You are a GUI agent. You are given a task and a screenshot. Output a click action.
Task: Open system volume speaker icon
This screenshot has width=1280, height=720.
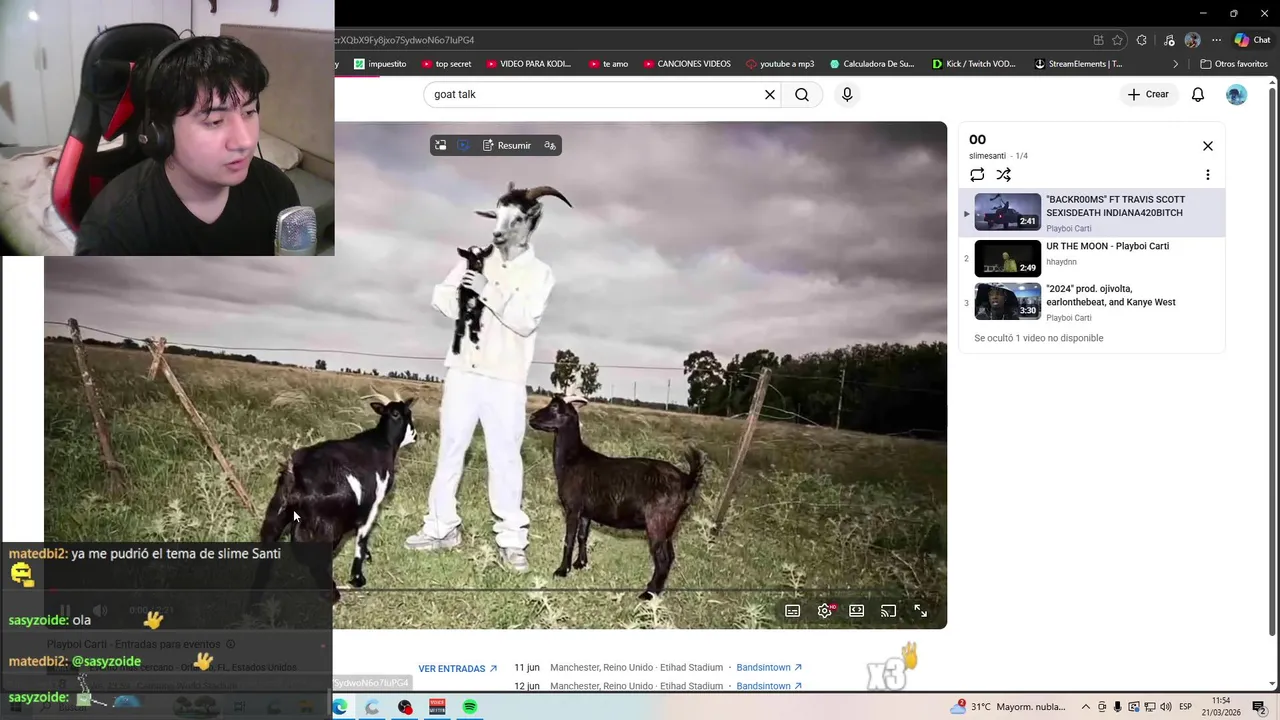tap(1165, 707)
